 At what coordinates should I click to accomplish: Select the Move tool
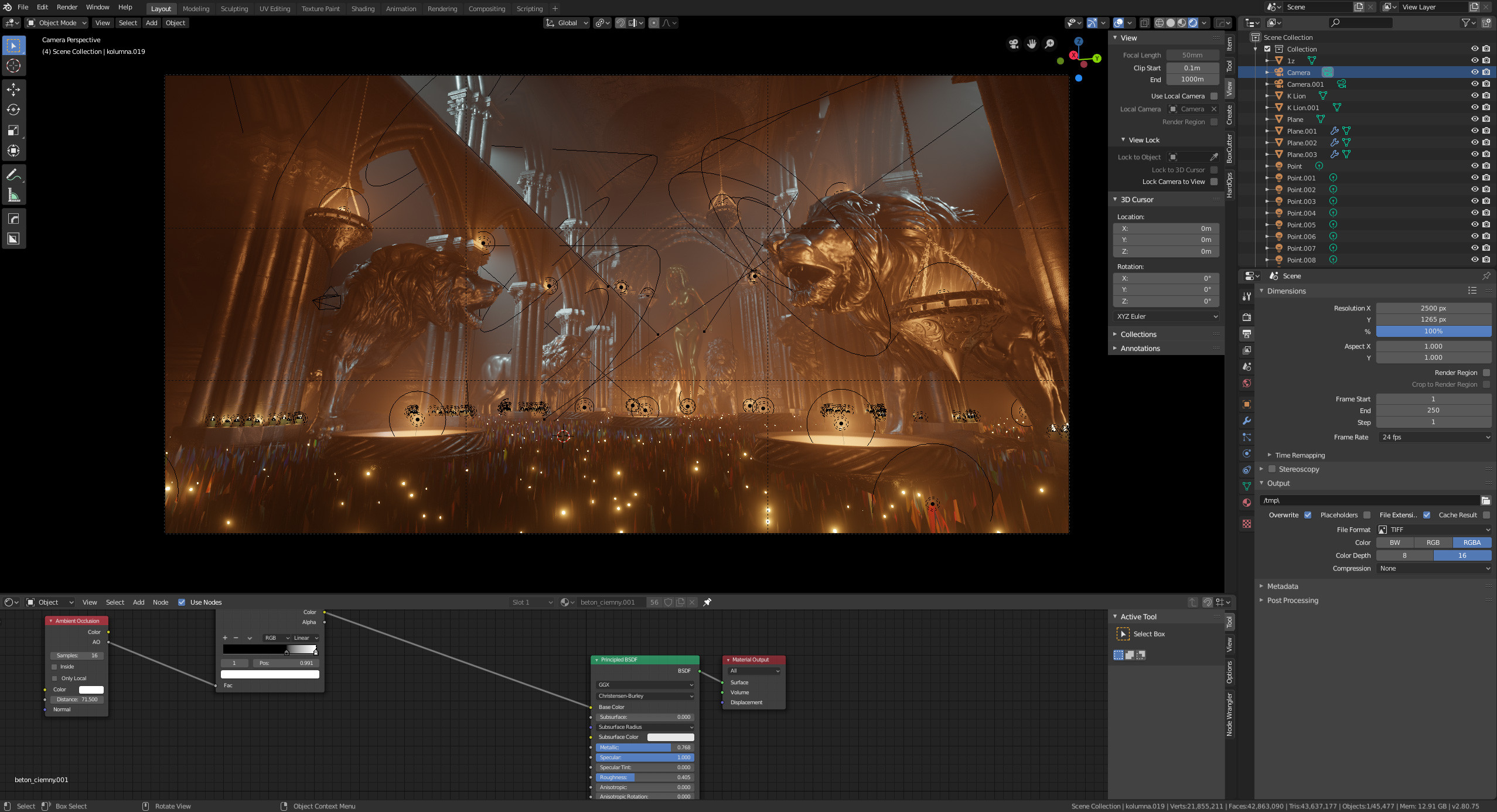pyautogui.click(x=13, y=89)
